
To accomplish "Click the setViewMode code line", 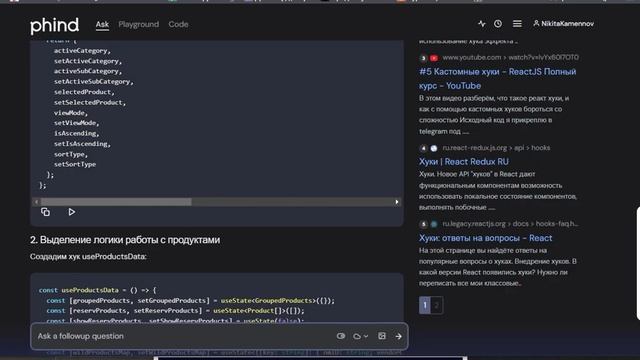I will (76, 123).
